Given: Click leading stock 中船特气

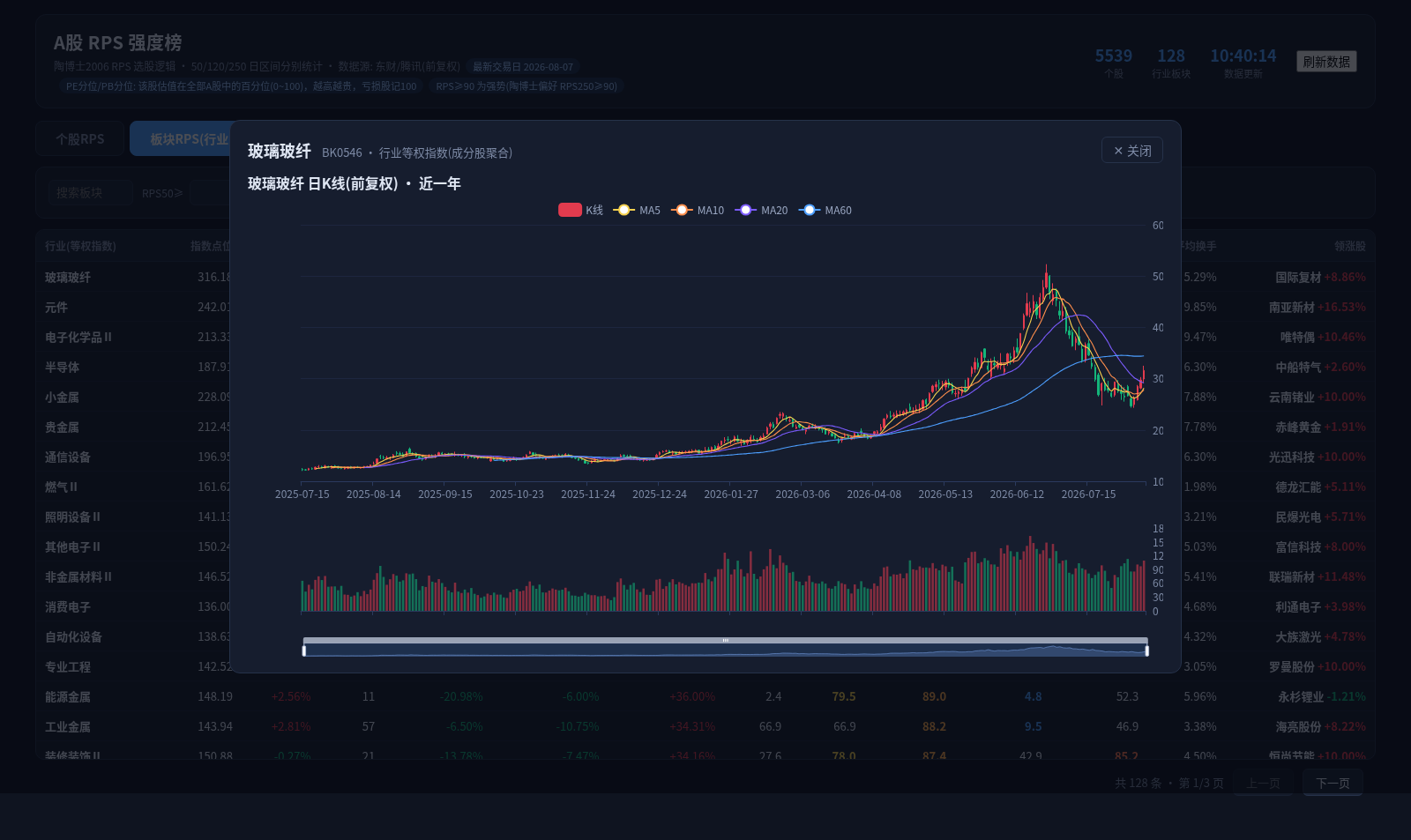Looking at the screenshot, I should 1298,368.
